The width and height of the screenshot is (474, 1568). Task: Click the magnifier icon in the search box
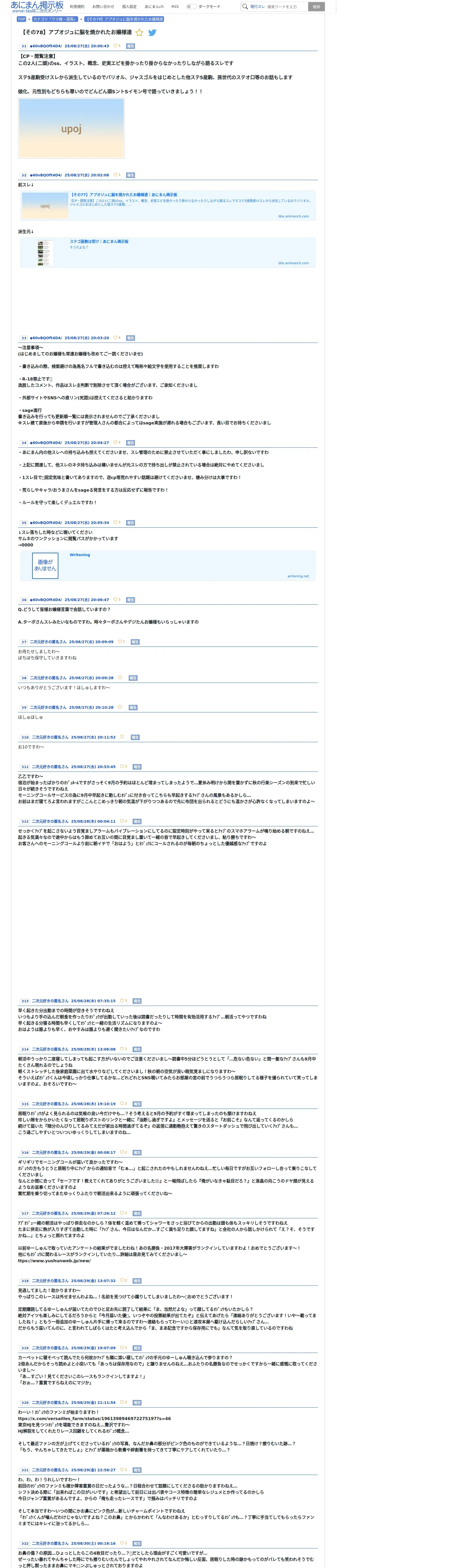point(245,7)
